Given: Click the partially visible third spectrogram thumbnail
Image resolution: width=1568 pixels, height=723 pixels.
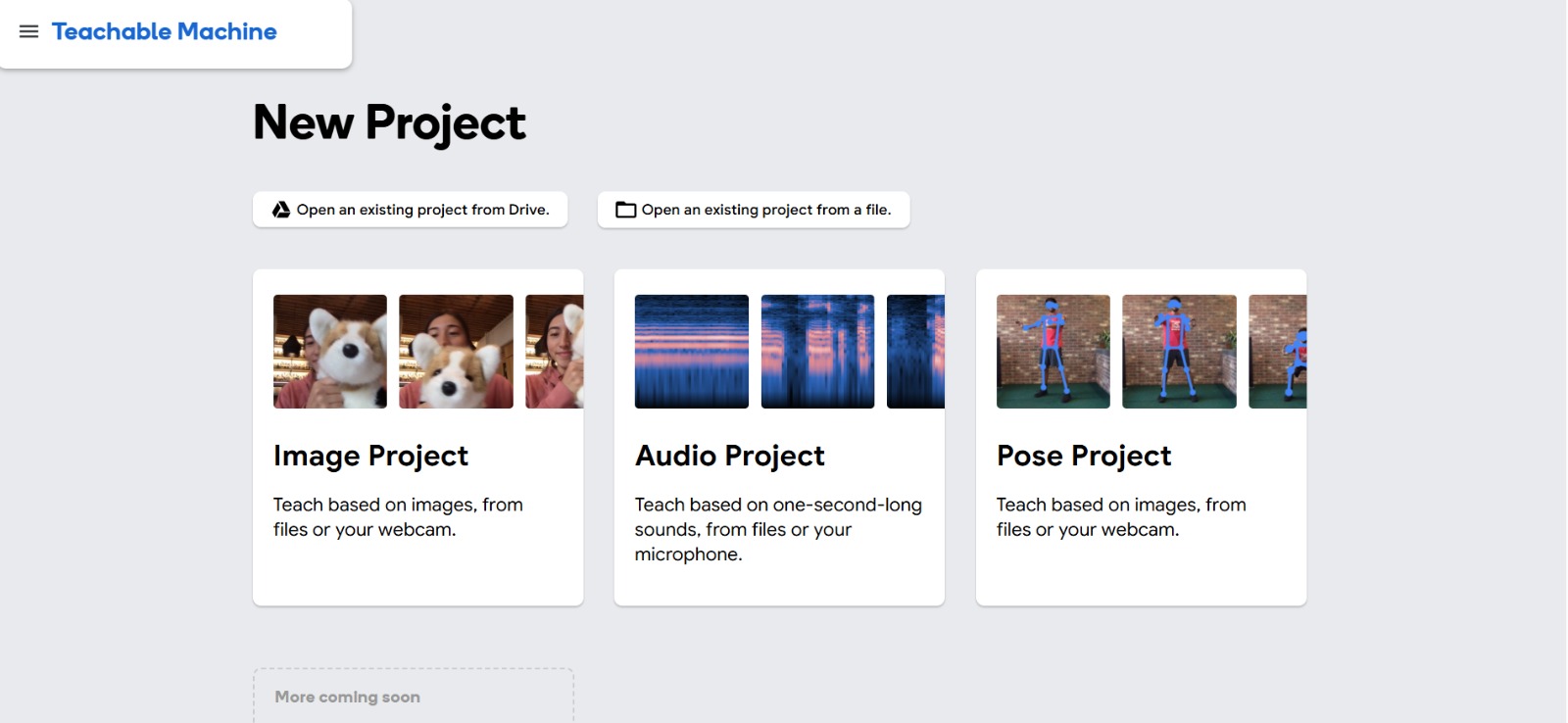Looking at the screenshot, I should (915, 352).
